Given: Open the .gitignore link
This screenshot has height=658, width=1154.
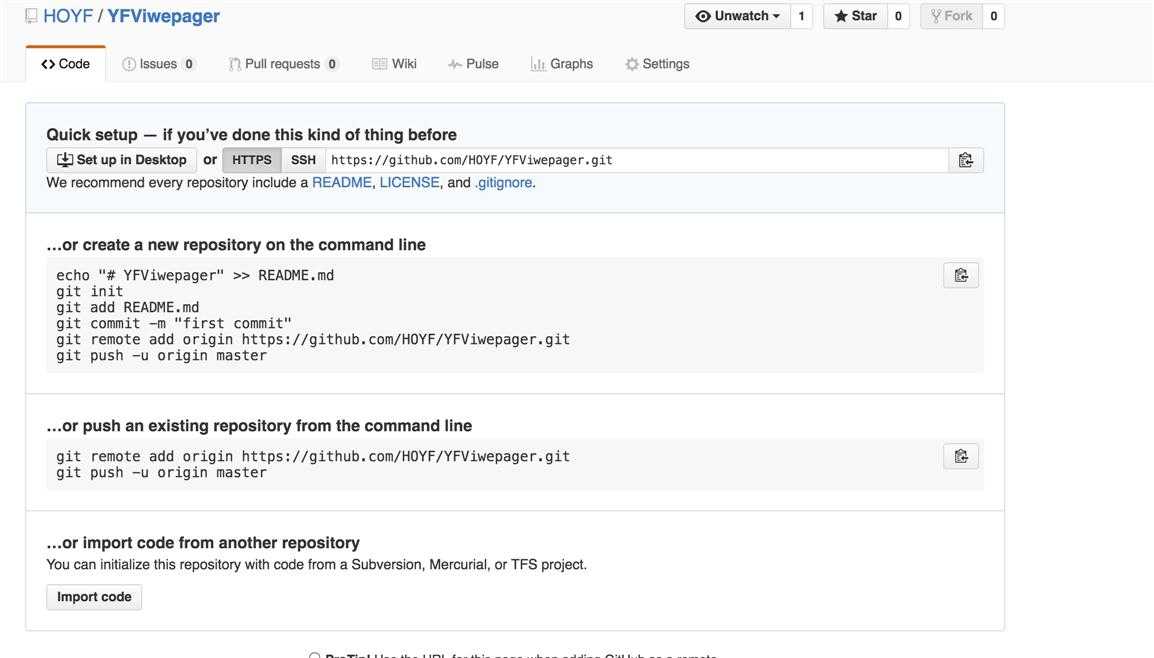Looking at the screenshot, I should pyautogui.click(x=503, y=183).
